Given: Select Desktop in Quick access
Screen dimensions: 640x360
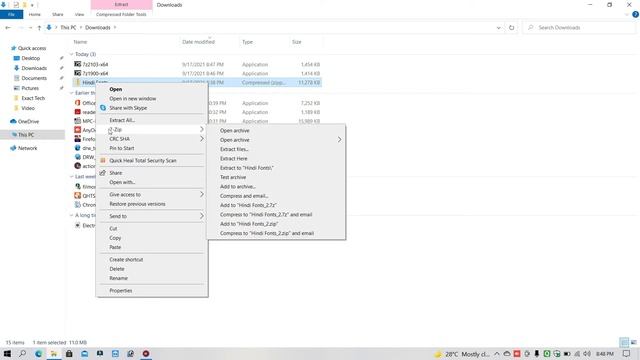Looking at the screenshot, I should pyautogui.click(x=31, y=58).
